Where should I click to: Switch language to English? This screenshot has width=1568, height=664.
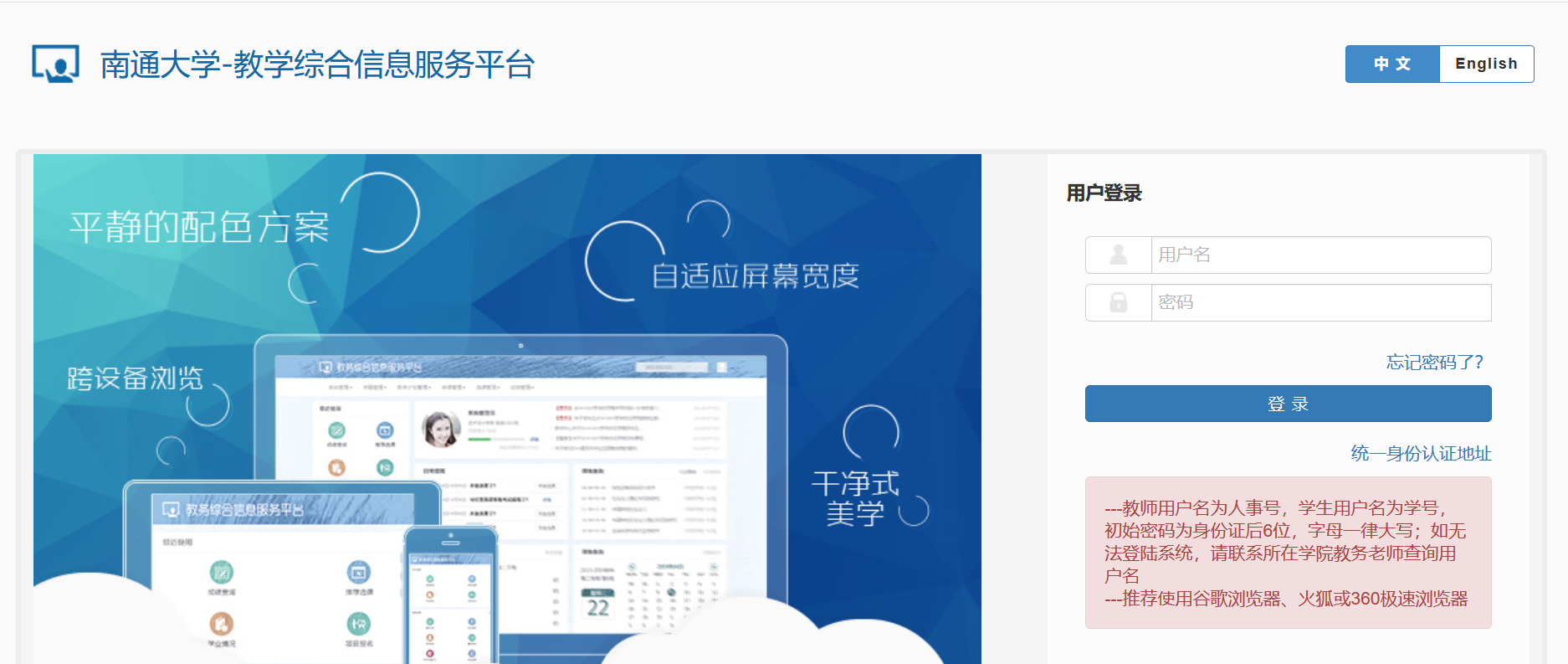pos(1487,64)
